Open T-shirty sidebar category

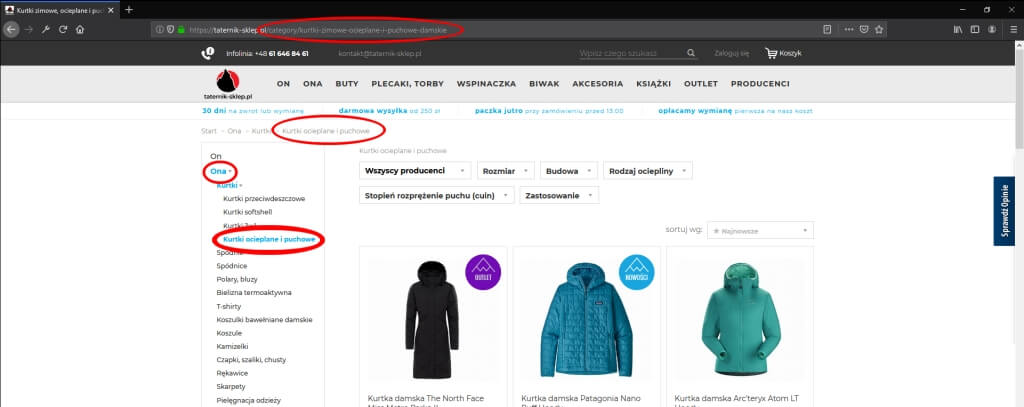(x=228, y=306)
